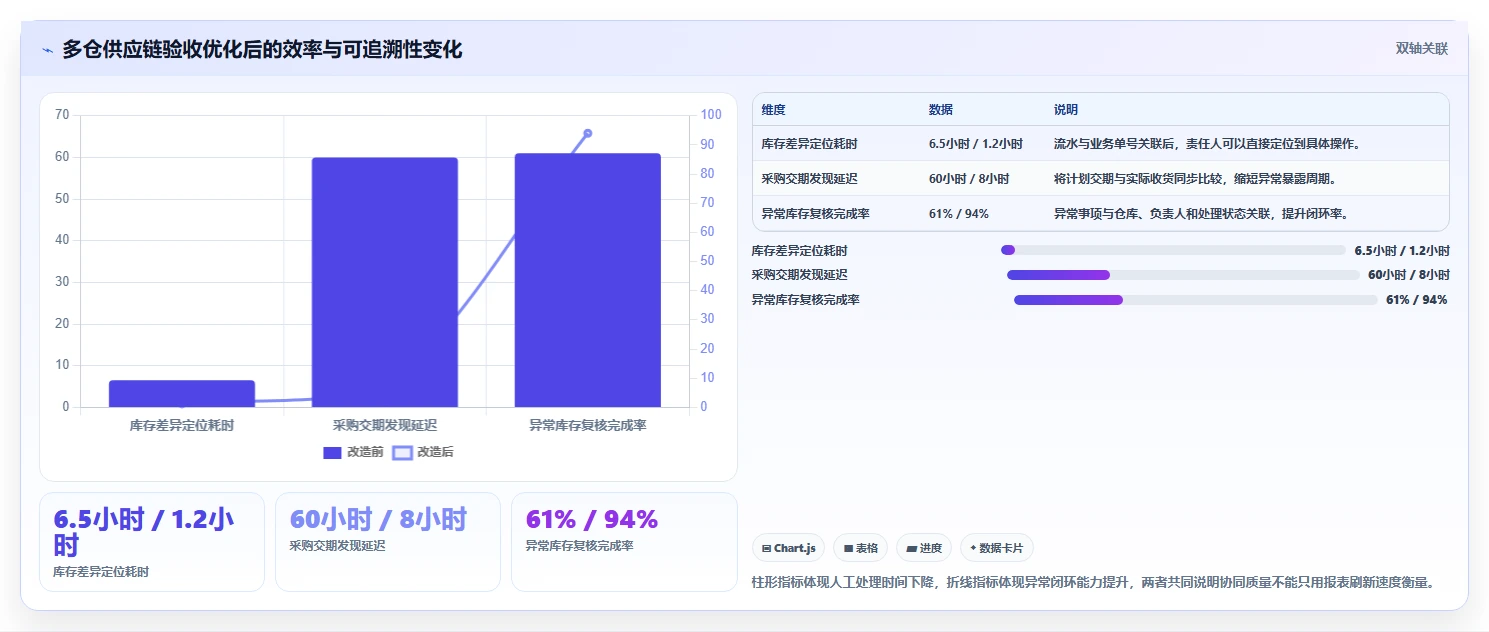Click the 采购交期发现延迟 bar in the chart
The height and width of the screenshot is (632, 1489).
(x=385, y=282)
